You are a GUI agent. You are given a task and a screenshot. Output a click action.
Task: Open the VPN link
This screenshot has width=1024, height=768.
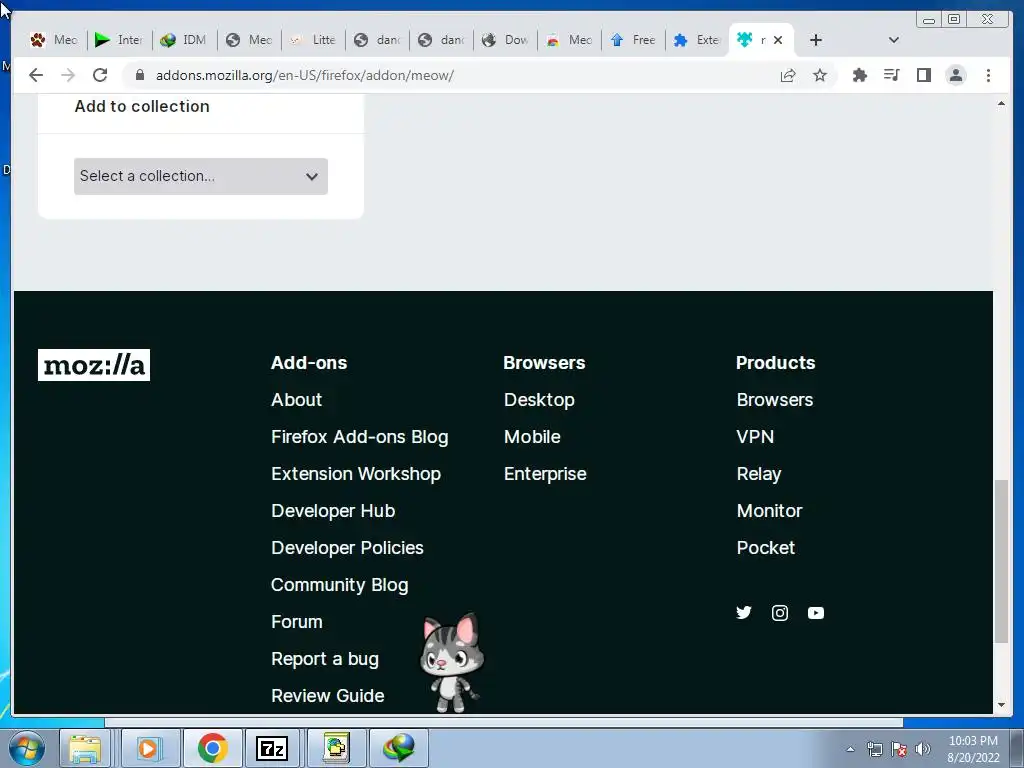[x=755, y=437]
